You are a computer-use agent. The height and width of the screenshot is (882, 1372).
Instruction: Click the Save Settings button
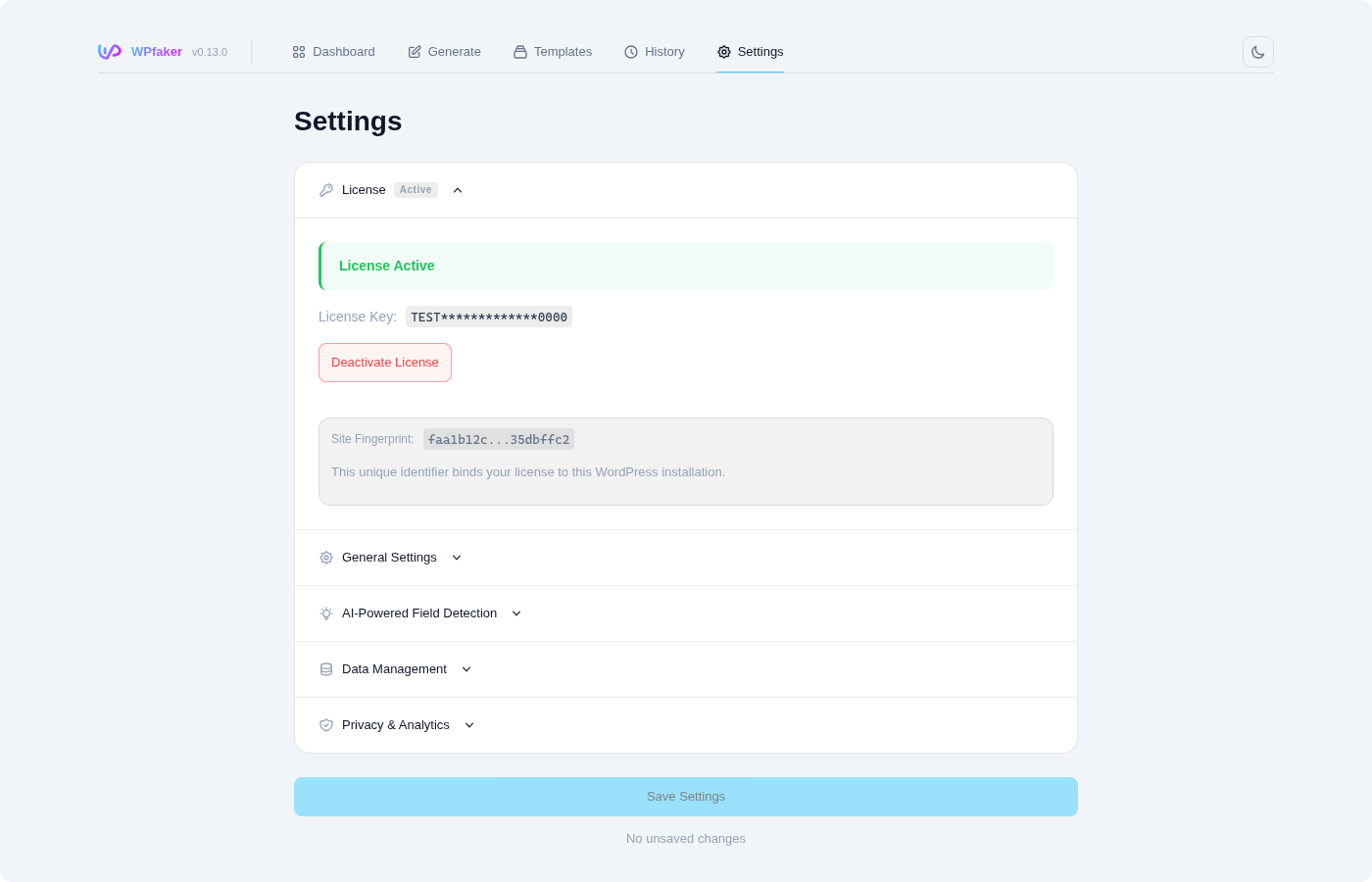685,796
